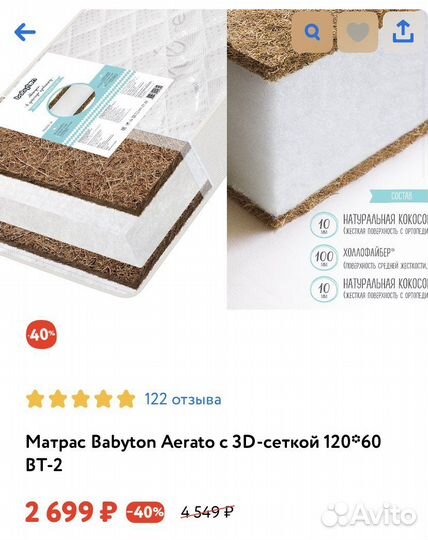This screenshot has height=540, width=428.
Task: Add mattress to favorites with heart icon
Action: pos(357,32)
